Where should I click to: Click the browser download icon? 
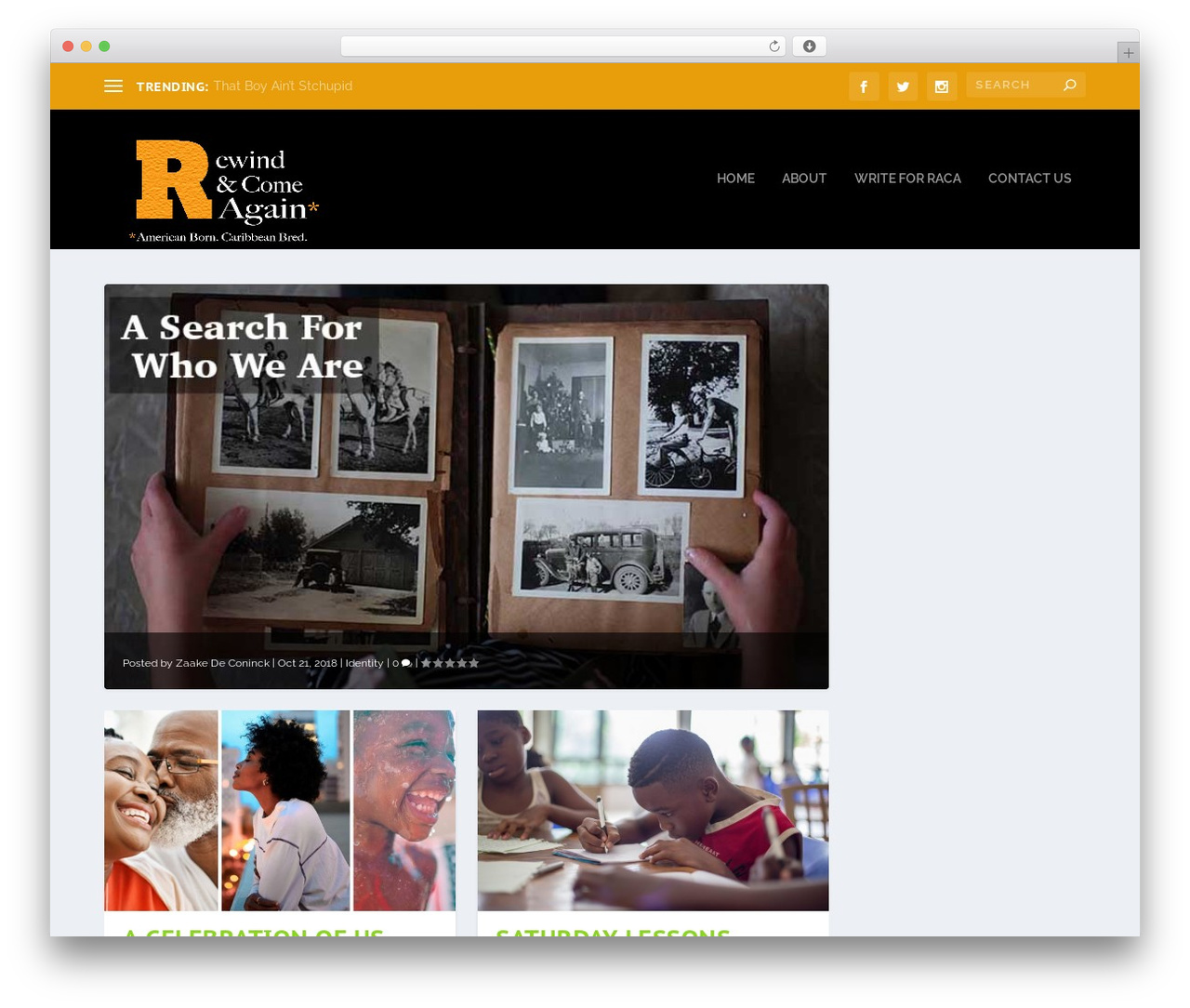tap(810, 46)
